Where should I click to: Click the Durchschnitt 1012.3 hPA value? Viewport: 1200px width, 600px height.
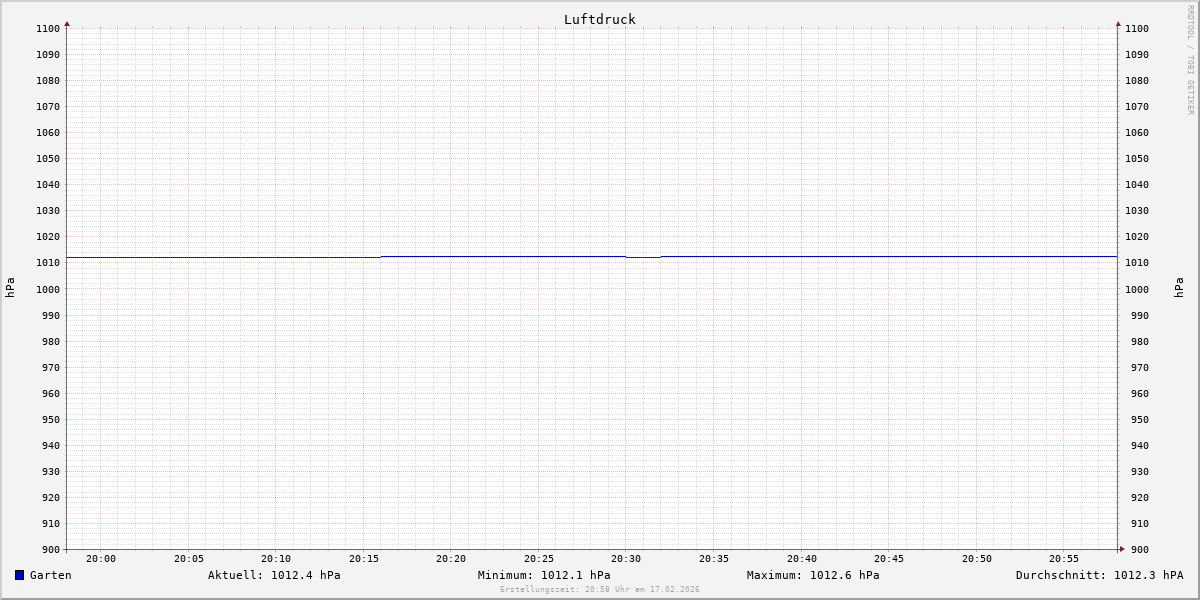pos(1099,575)
